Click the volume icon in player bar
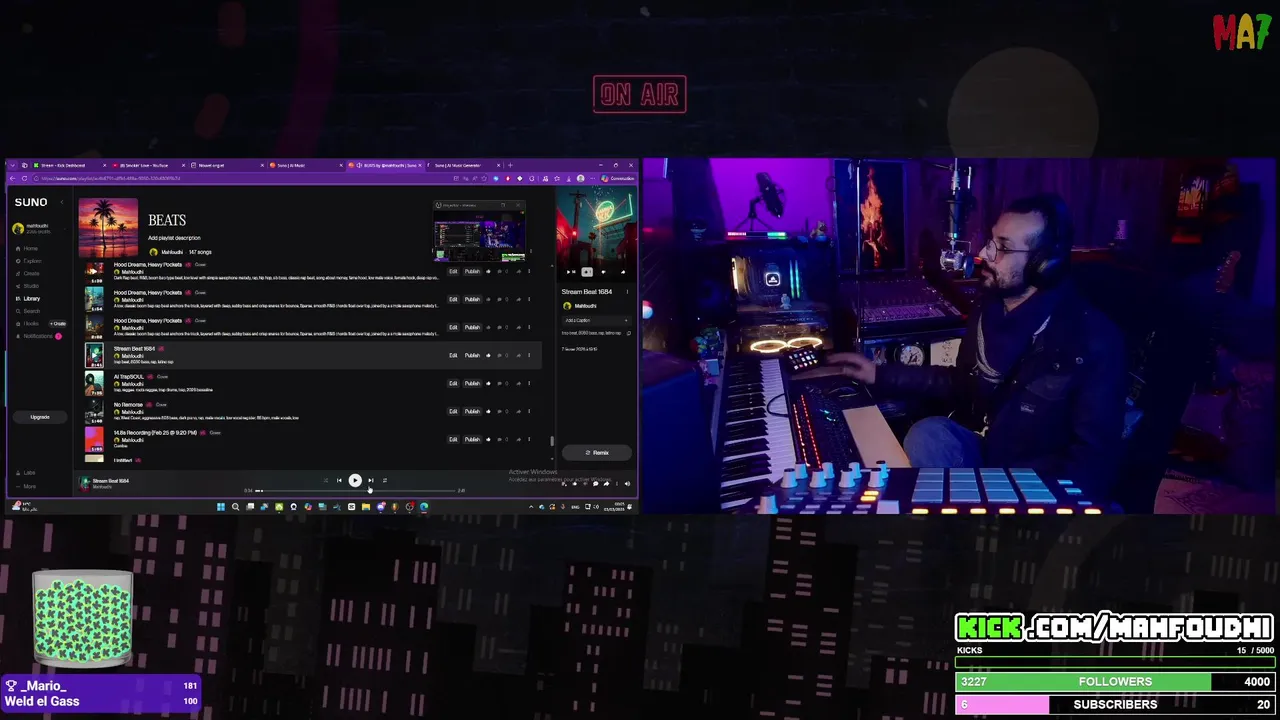The width and height of the screenshot is (1280, 720). [627, 484]
